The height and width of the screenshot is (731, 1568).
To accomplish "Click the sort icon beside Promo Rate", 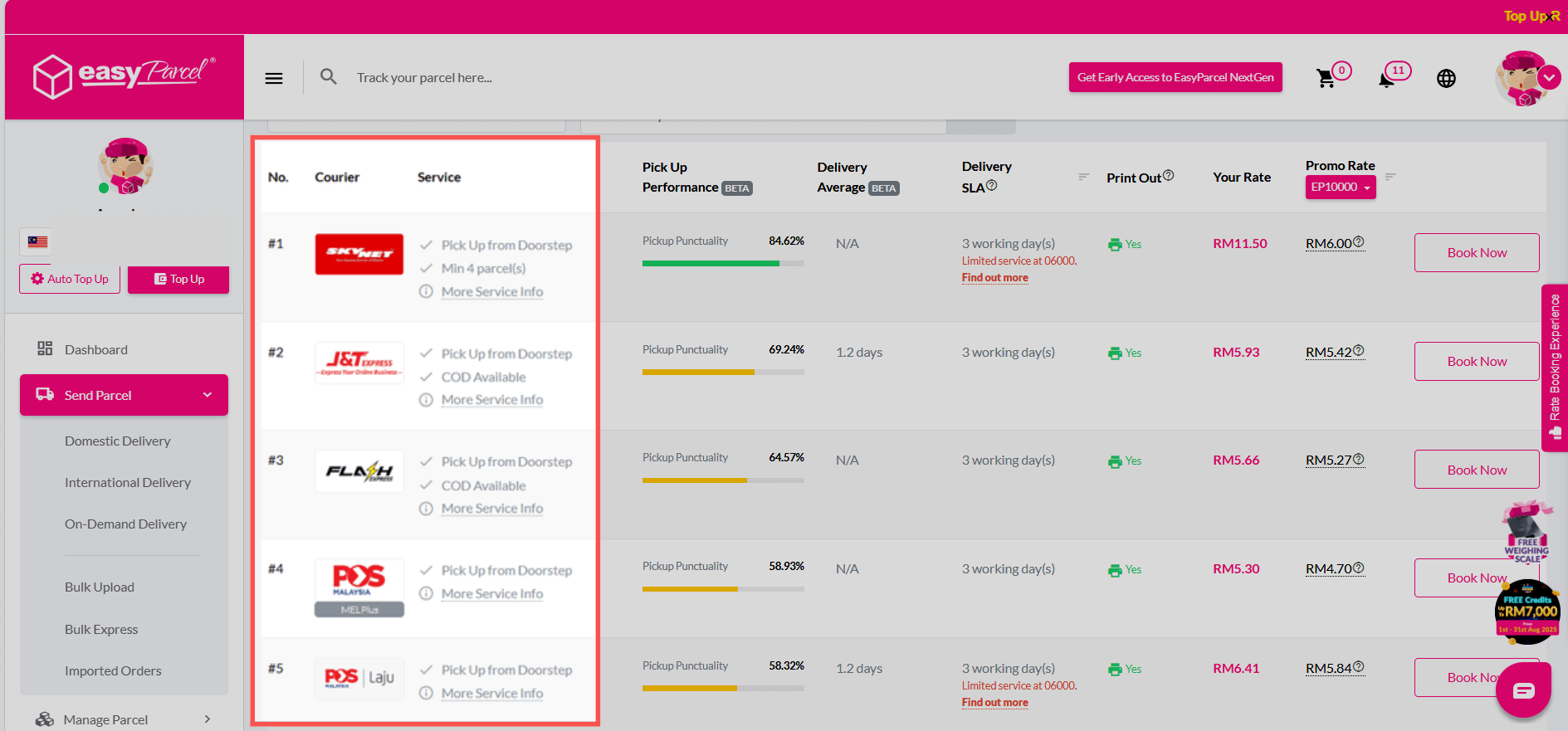I will pyautogui.click(x=1390, y=177).
